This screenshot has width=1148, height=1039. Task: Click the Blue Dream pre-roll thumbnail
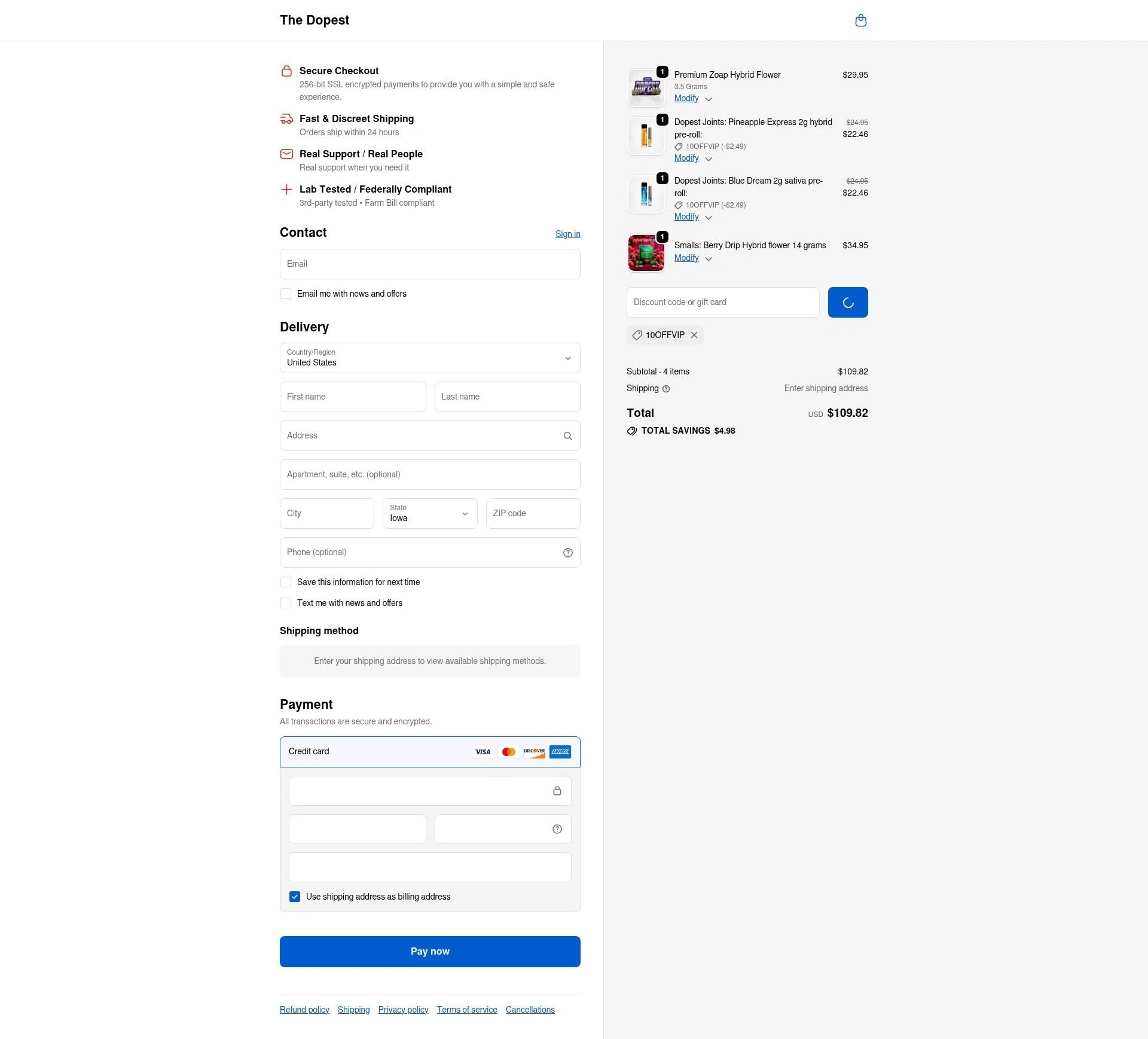pos(646,194)
